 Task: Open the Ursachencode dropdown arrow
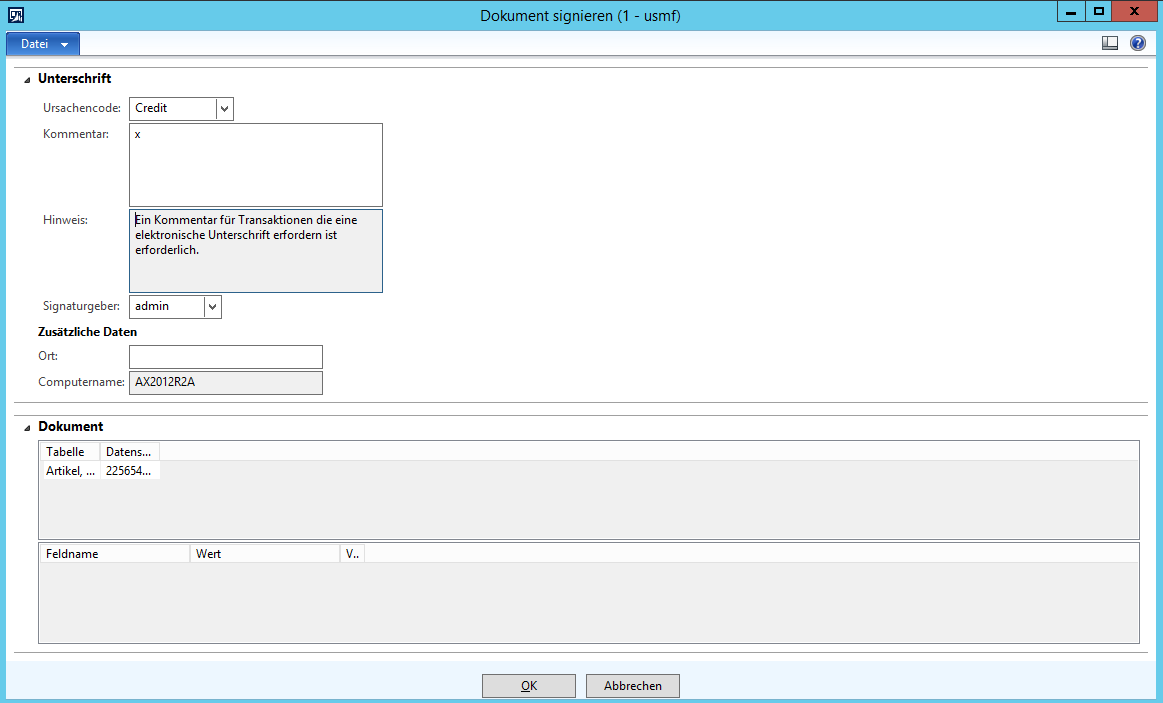[224, 108]
